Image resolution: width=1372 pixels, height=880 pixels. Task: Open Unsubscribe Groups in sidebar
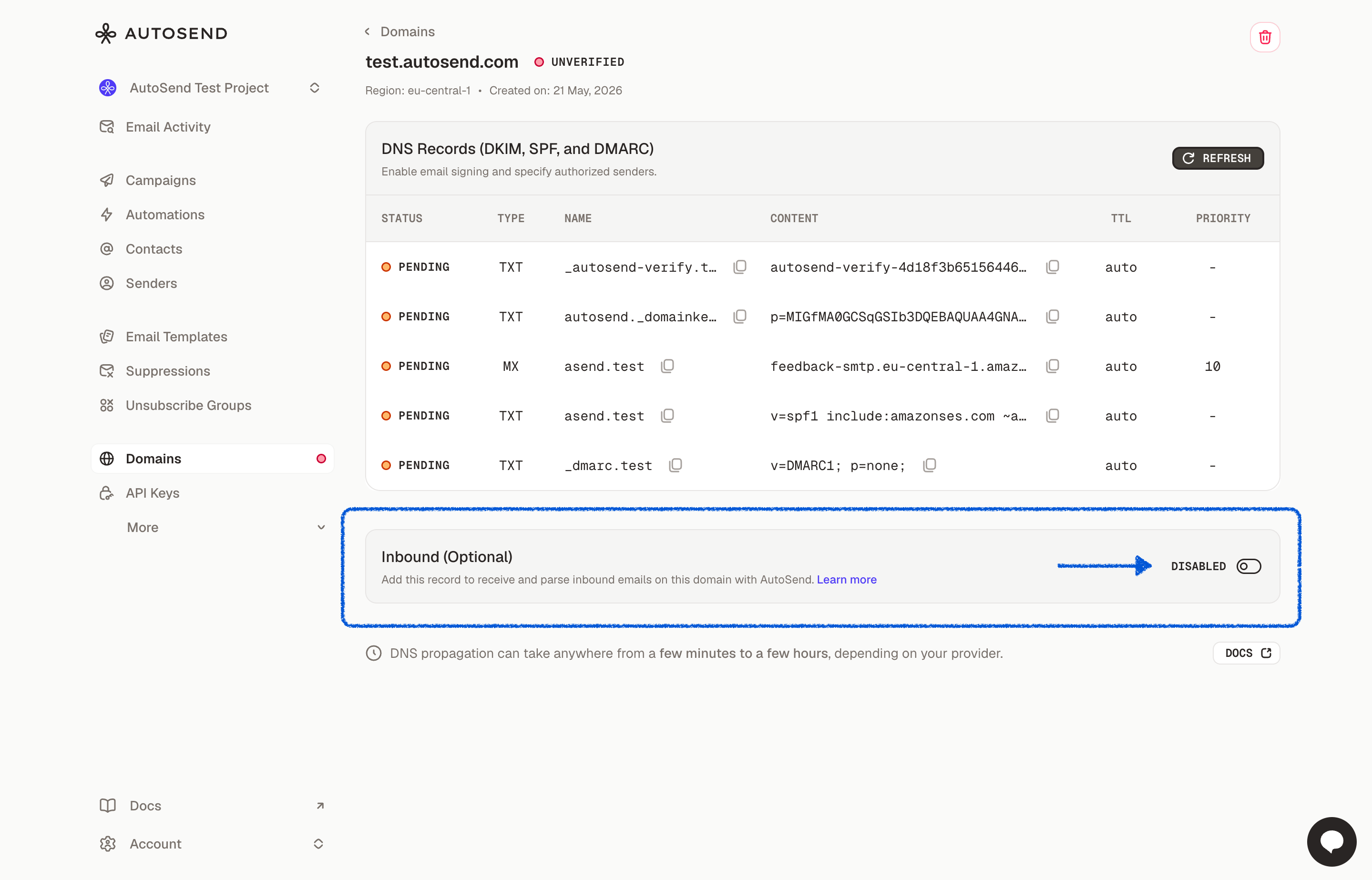pos(213,405)
